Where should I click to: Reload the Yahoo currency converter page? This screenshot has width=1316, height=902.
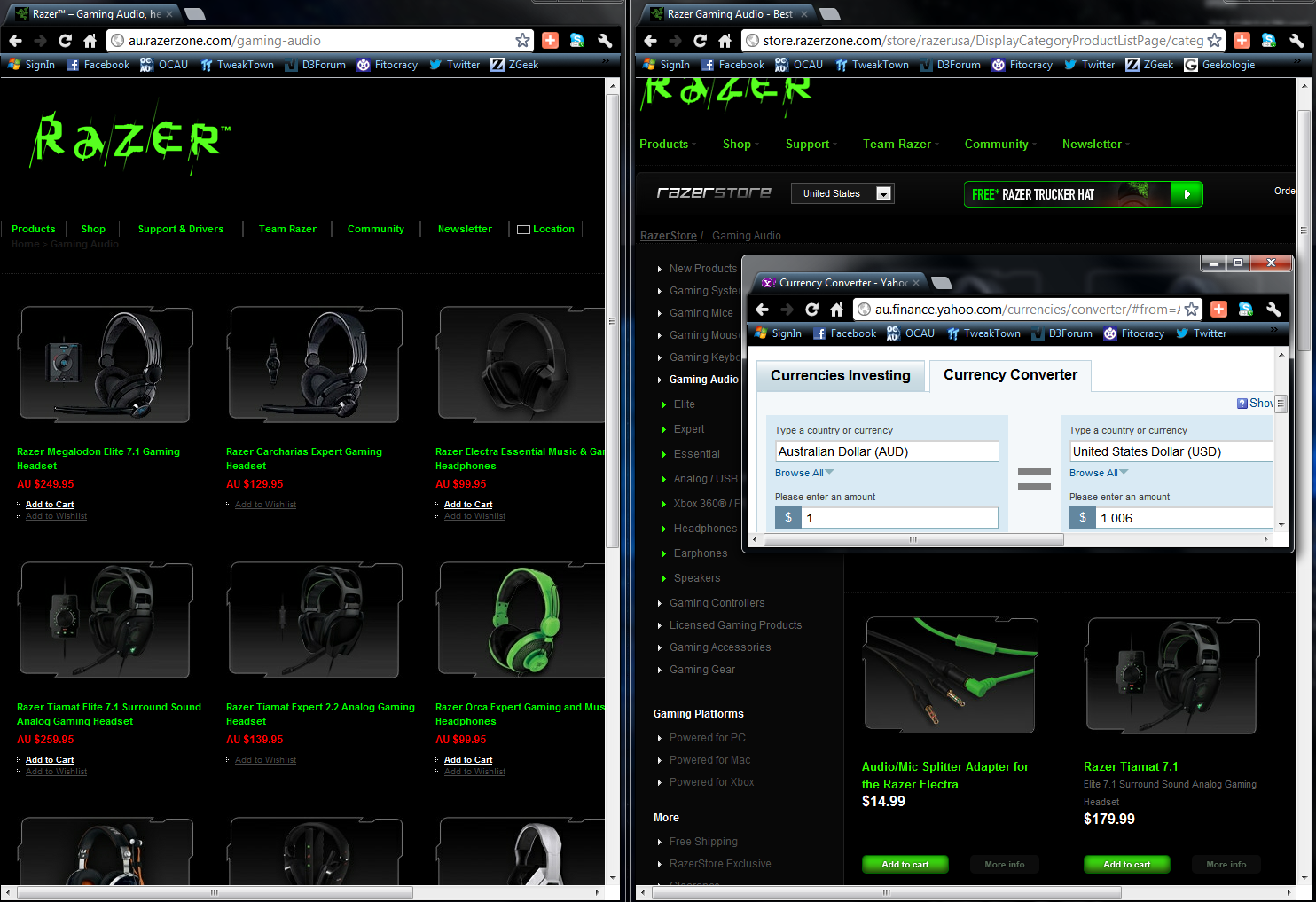[x=811, y=310]
